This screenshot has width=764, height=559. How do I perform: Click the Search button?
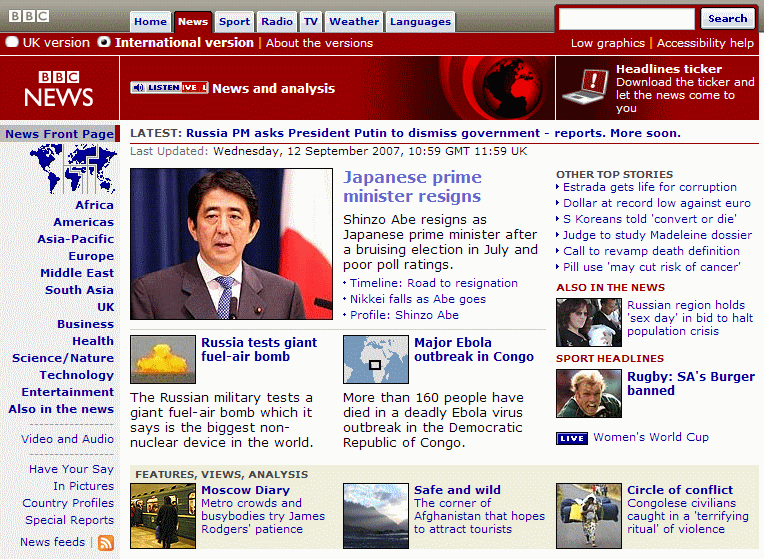pos(727,19)
